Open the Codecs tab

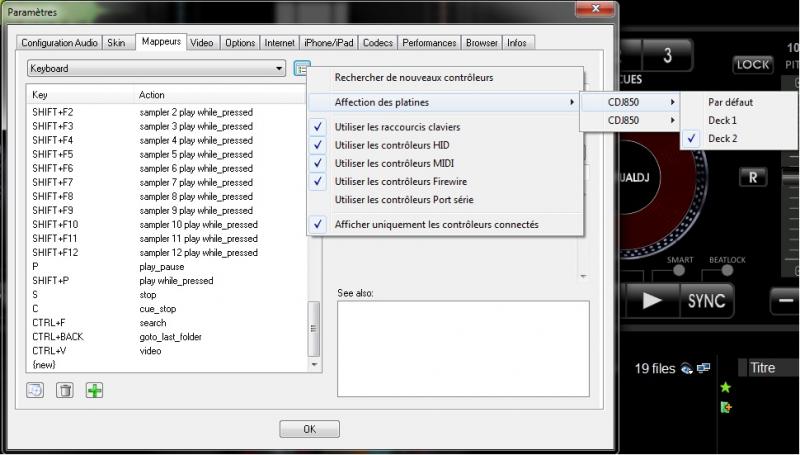click(x=378, y=43)
